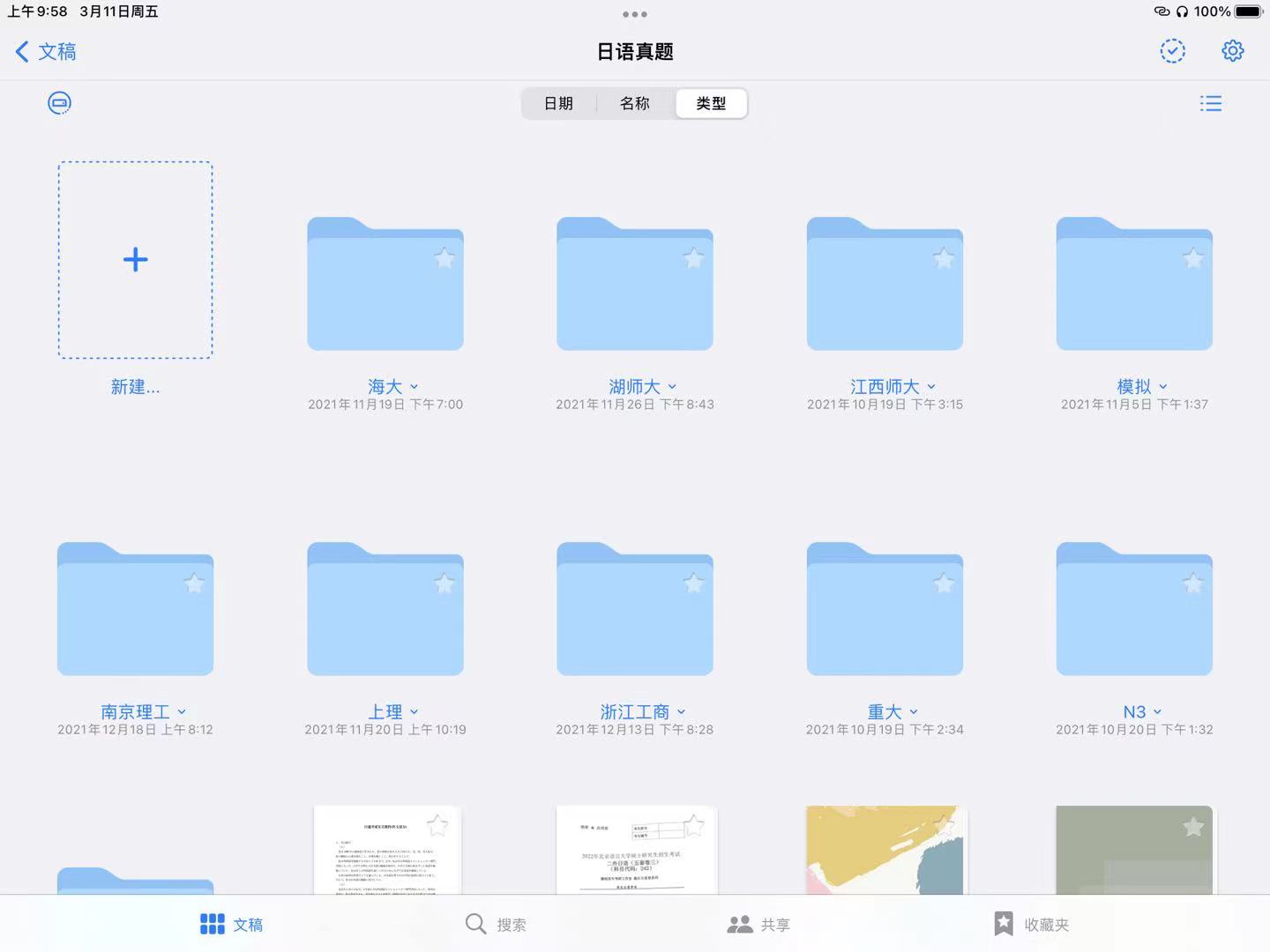
Task: Expand the 重大 folder options chevron
Action: (x=914, y=712)
